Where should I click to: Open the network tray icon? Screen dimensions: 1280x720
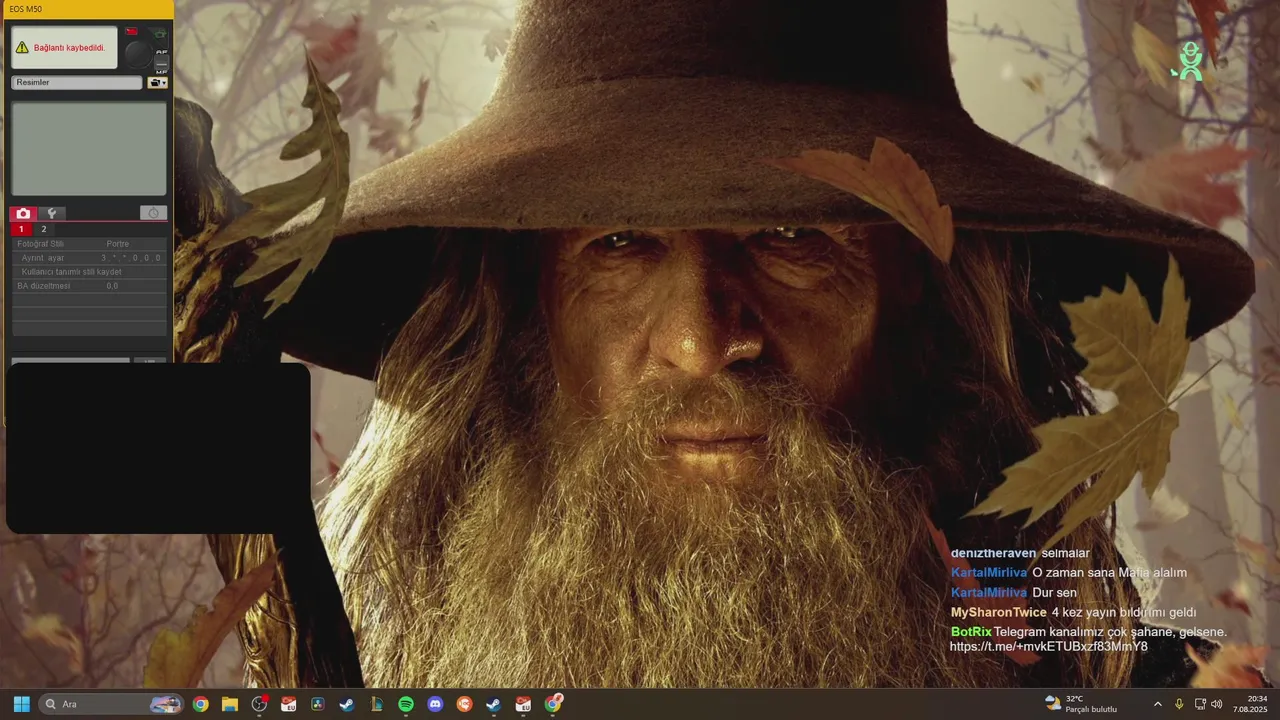[x=1200, y=704]
